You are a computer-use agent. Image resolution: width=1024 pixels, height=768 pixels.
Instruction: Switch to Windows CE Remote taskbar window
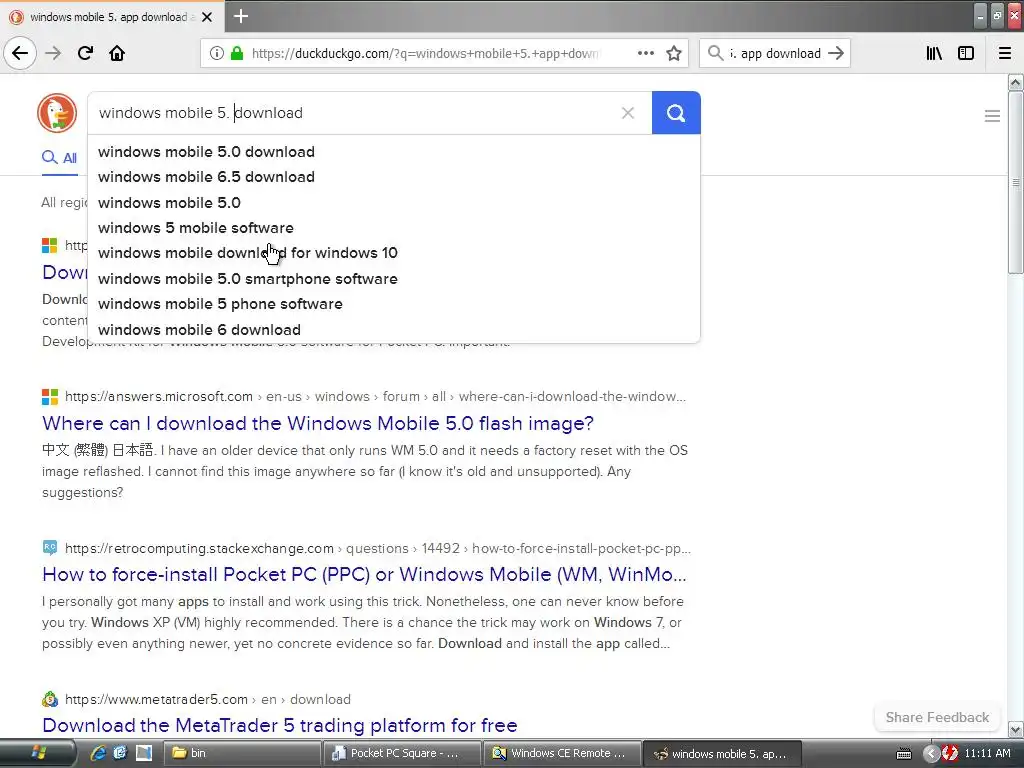point(562,753)
